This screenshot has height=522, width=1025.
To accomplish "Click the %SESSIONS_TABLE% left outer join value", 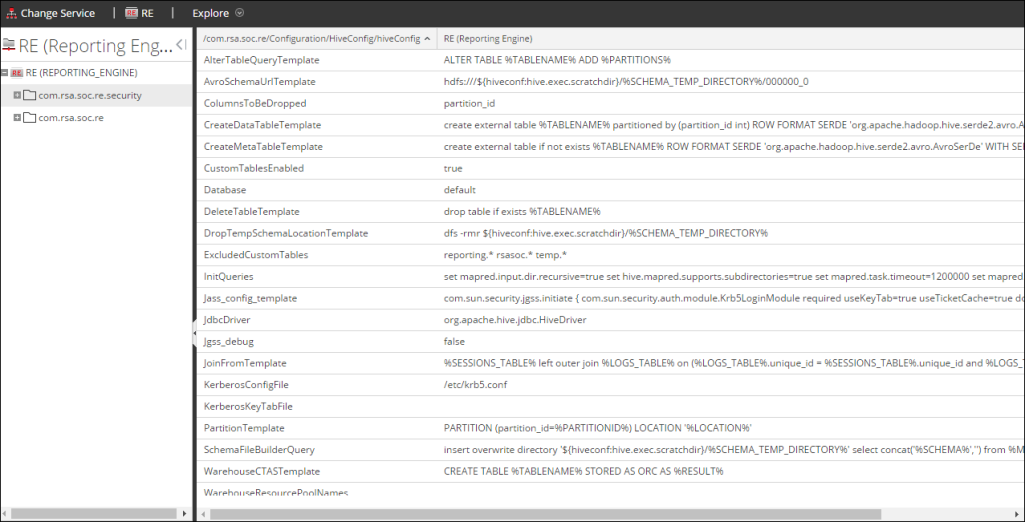I will tap(732, 363).
